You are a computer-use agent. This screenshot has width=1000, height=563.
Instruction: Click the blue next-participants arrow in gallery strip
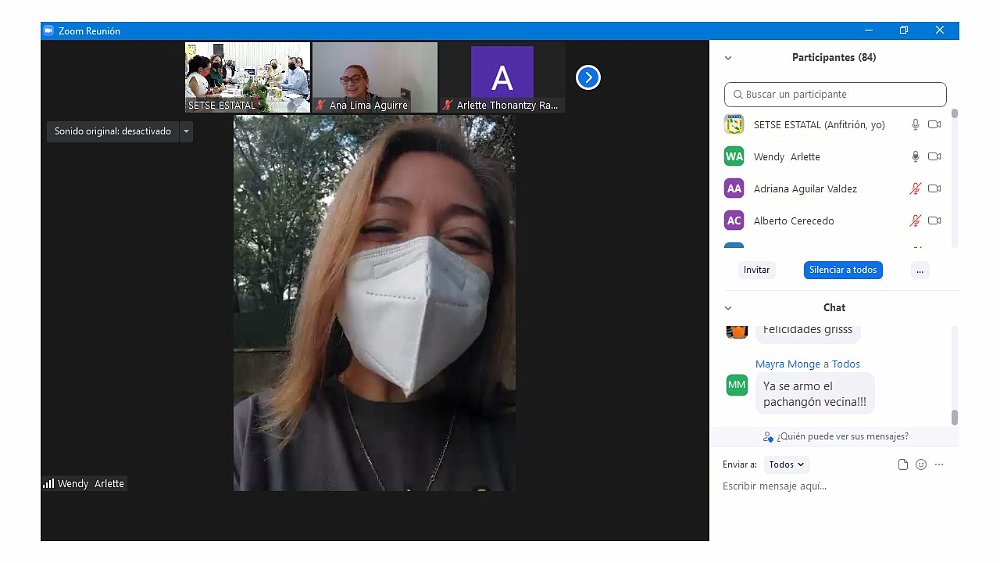[588, 77]
